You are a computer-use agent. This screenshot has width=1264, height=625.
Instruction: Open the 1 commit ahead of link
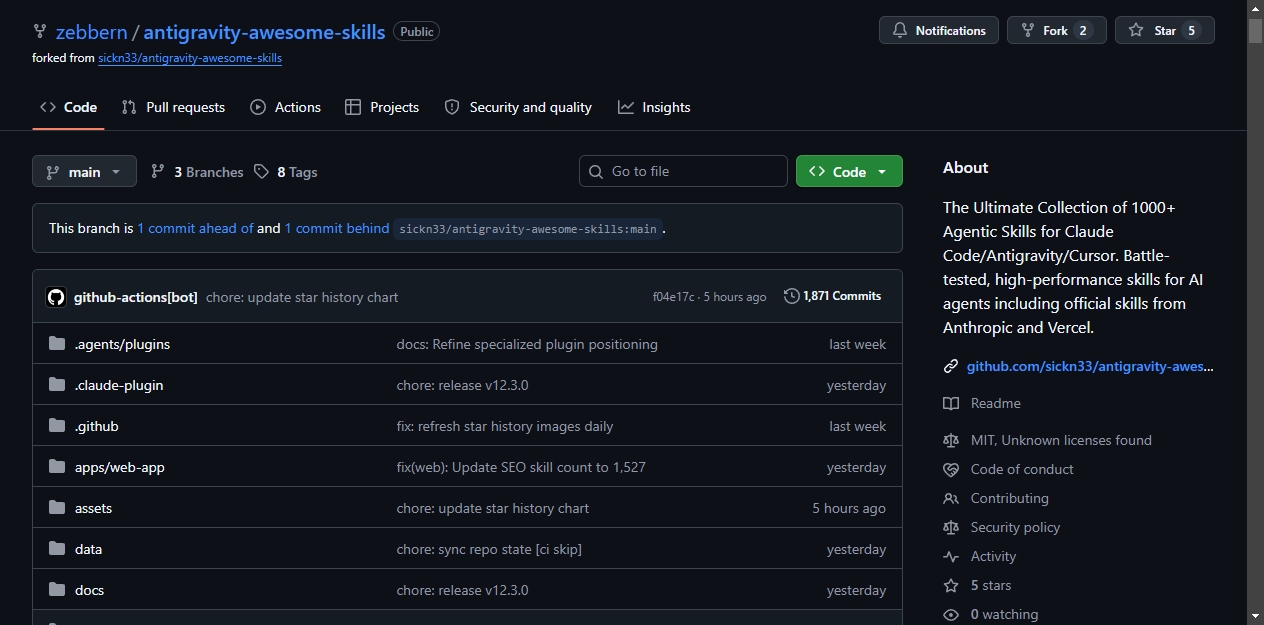pos(195,228)
